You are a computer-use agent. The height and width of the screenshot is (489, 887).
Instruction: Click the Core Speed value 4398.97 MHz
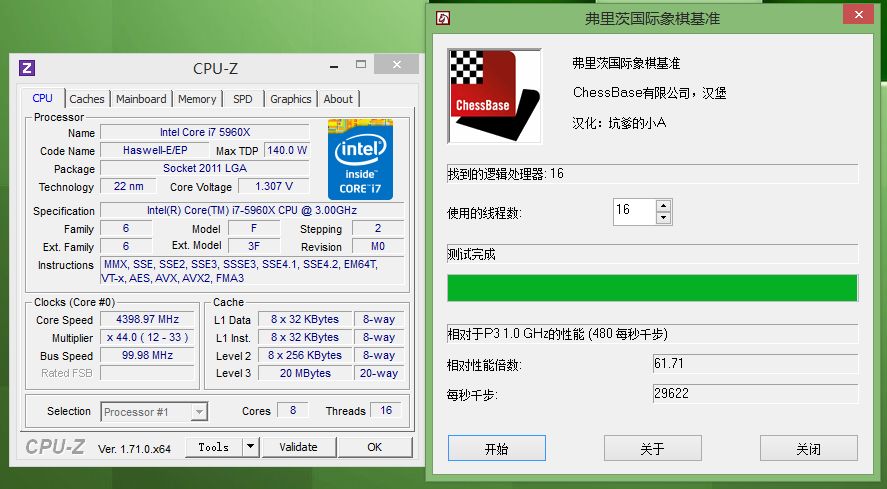(x=147, y=319)
